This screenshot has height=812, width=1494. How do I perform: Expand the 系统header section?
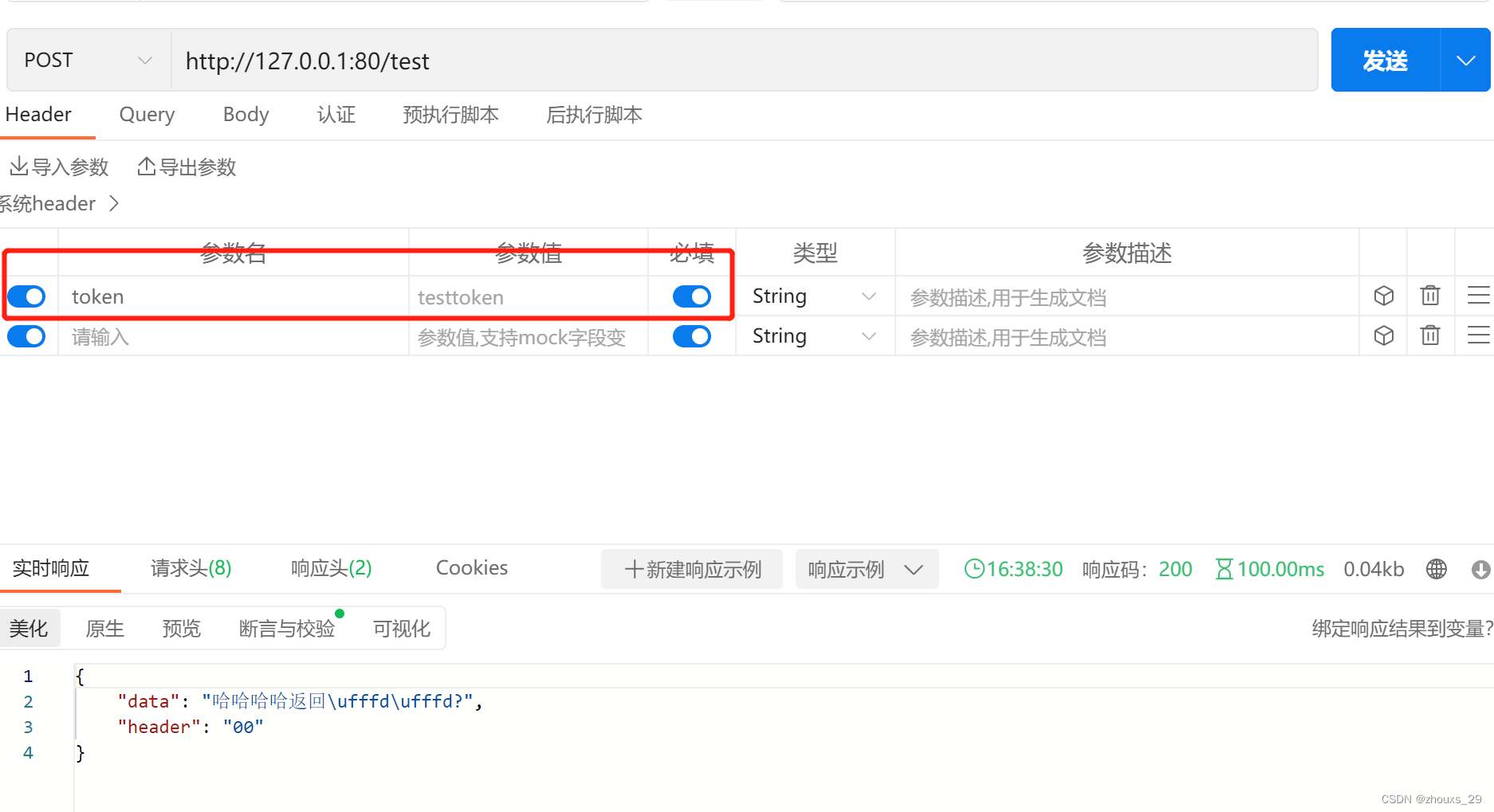click(59, 204)
